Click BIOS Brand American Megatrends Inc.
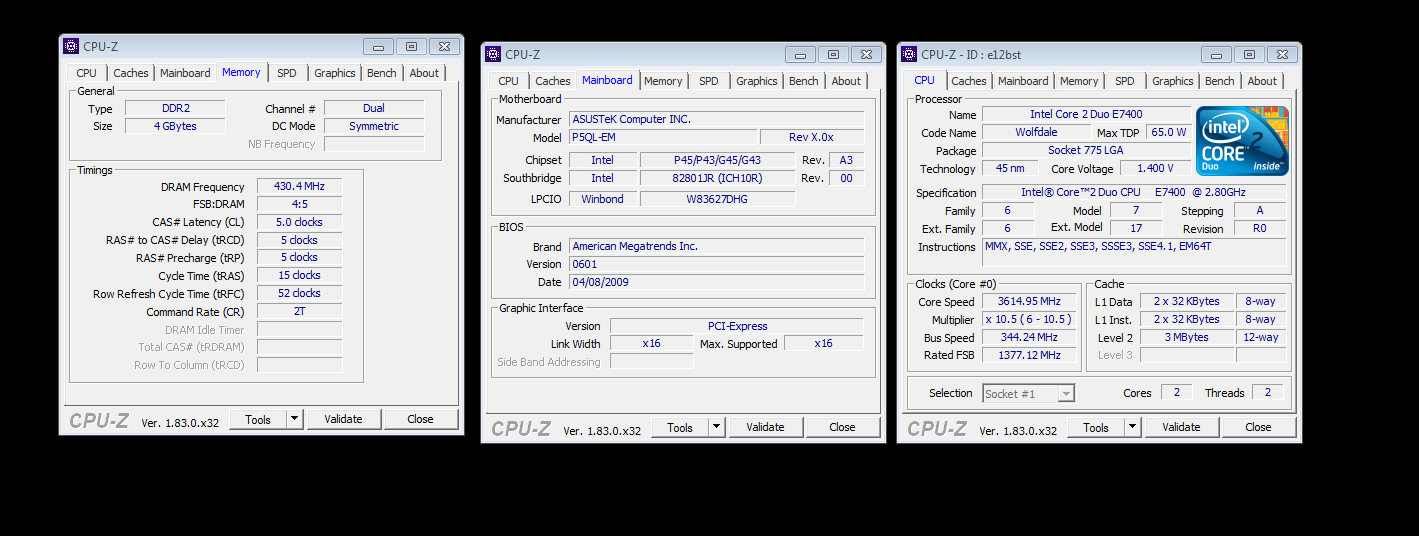The height and width of the screenshot is (536, 1419). [717, 246]
